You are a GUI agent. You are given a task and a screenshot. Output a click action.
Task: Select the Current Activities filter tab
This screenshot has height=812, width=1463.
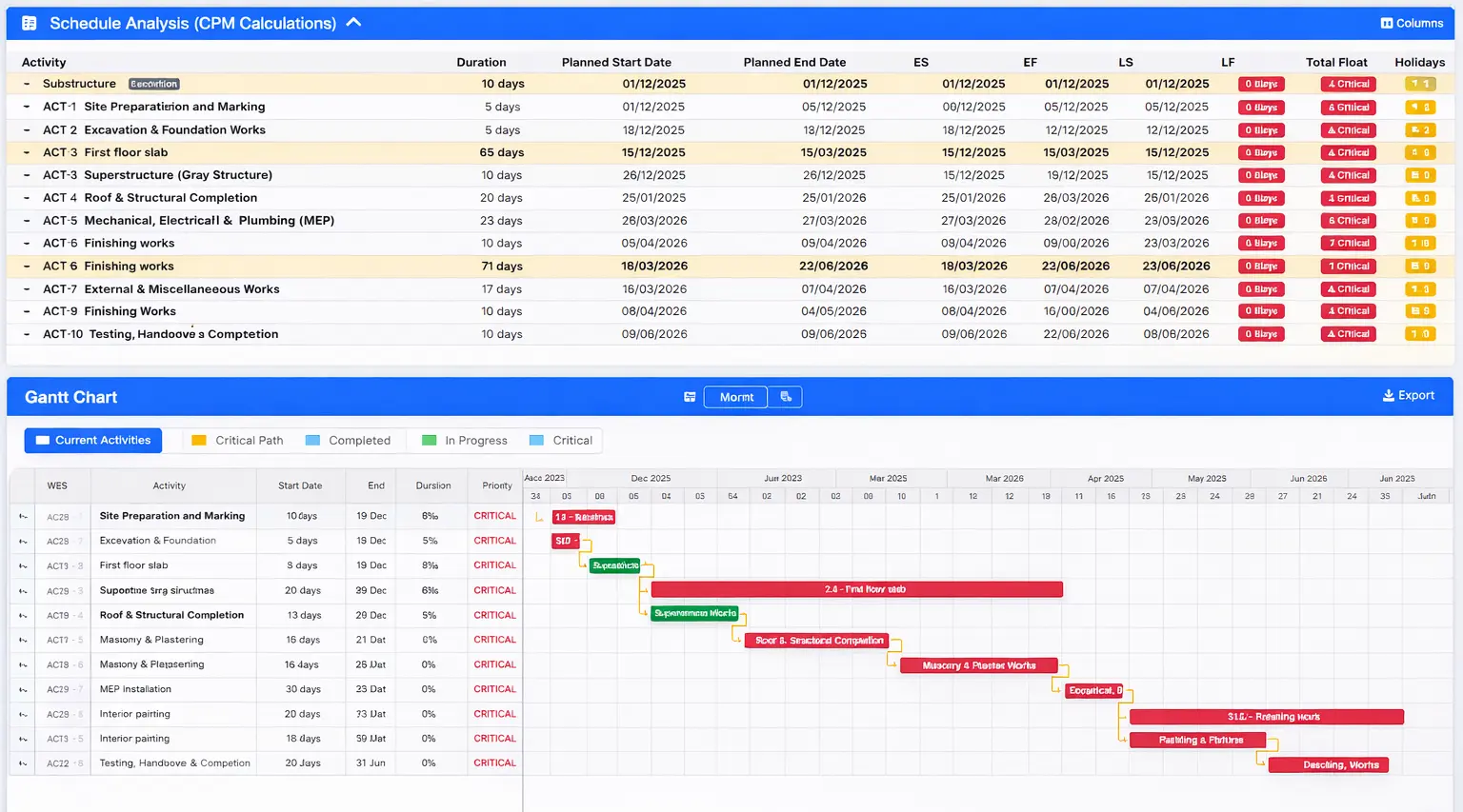(93, 440)
